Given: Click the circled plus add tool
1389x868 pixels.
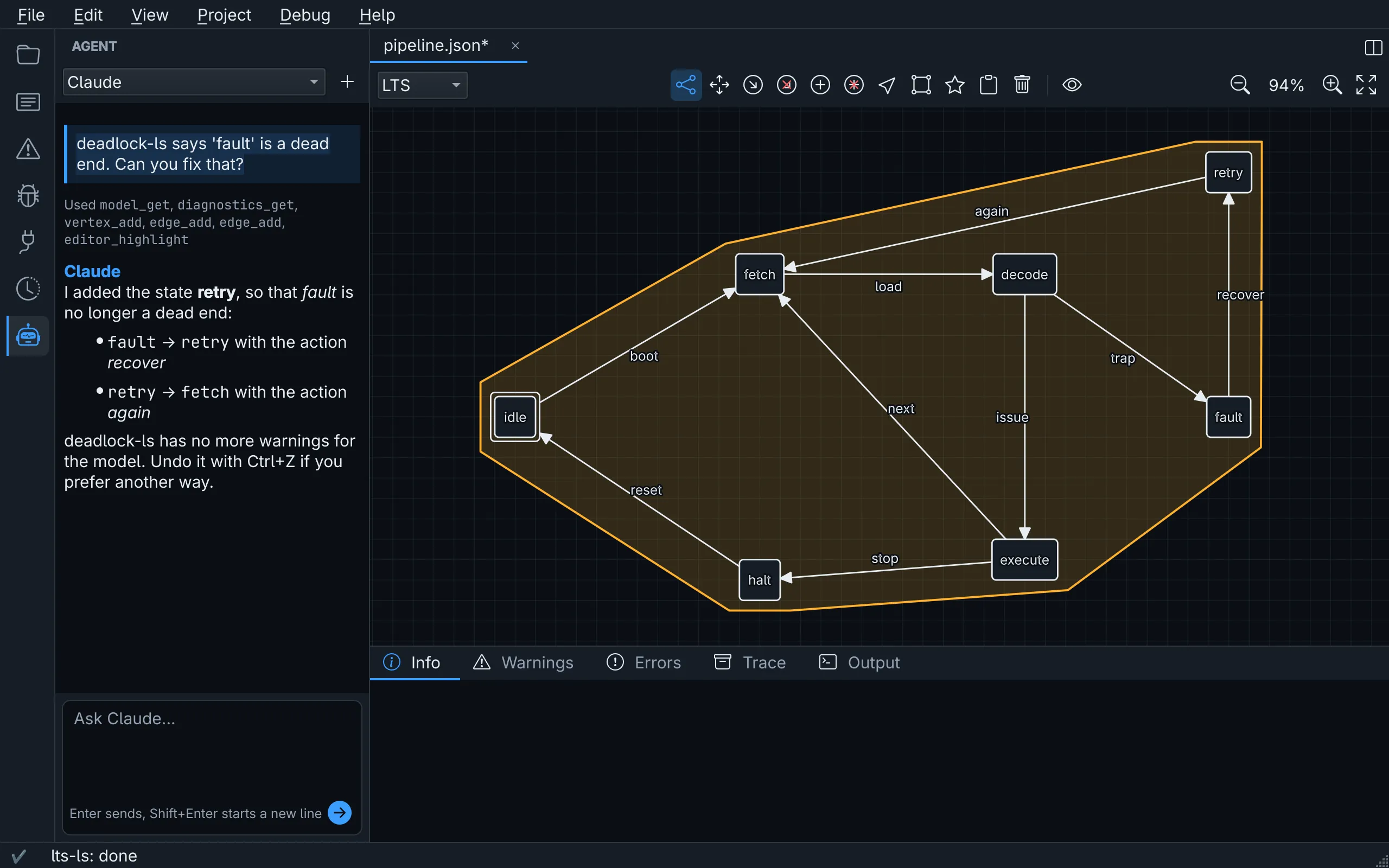Looking at the screenshot, I should pos(820,85).
